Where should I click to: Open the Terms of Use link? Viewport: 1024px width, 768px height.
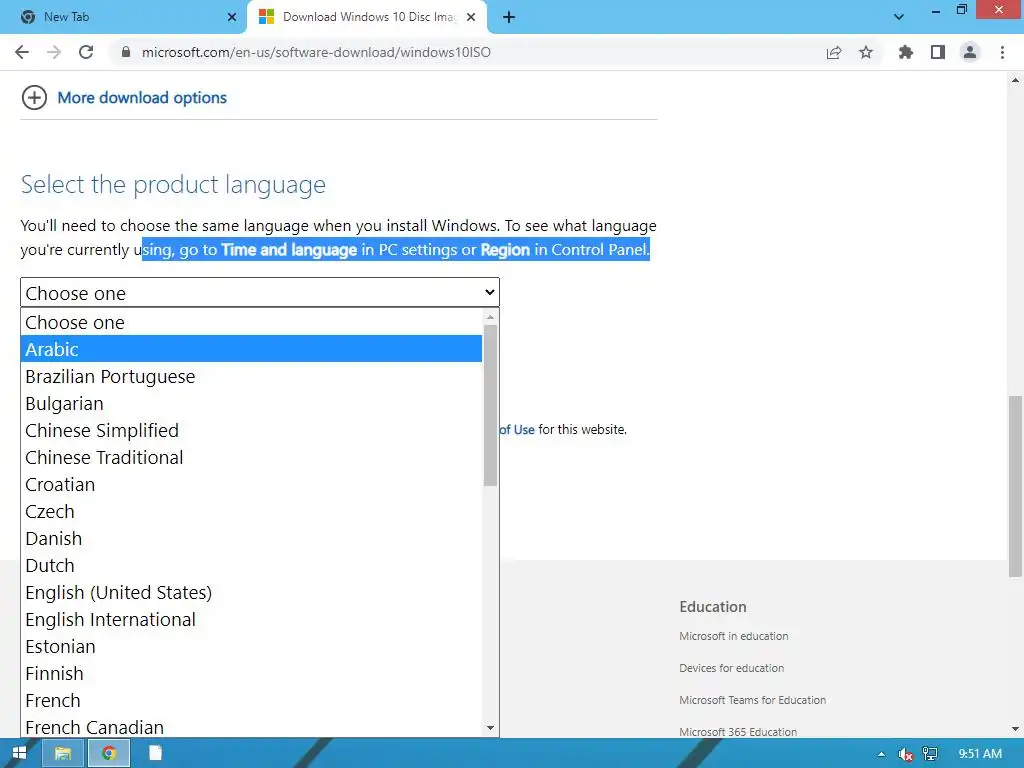(x=517, y=430)
